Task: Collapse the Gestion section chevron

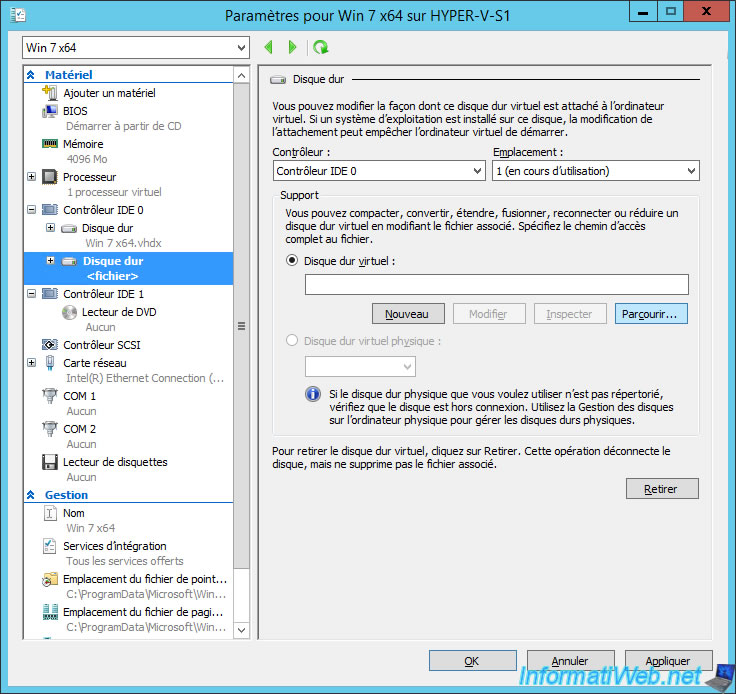Action: click(x=31, y=495)
